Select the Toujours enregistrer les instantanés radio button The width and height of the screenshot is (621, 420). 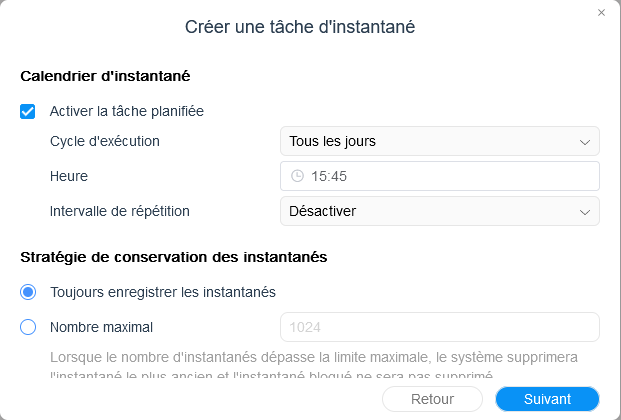[x=28, y=292]
